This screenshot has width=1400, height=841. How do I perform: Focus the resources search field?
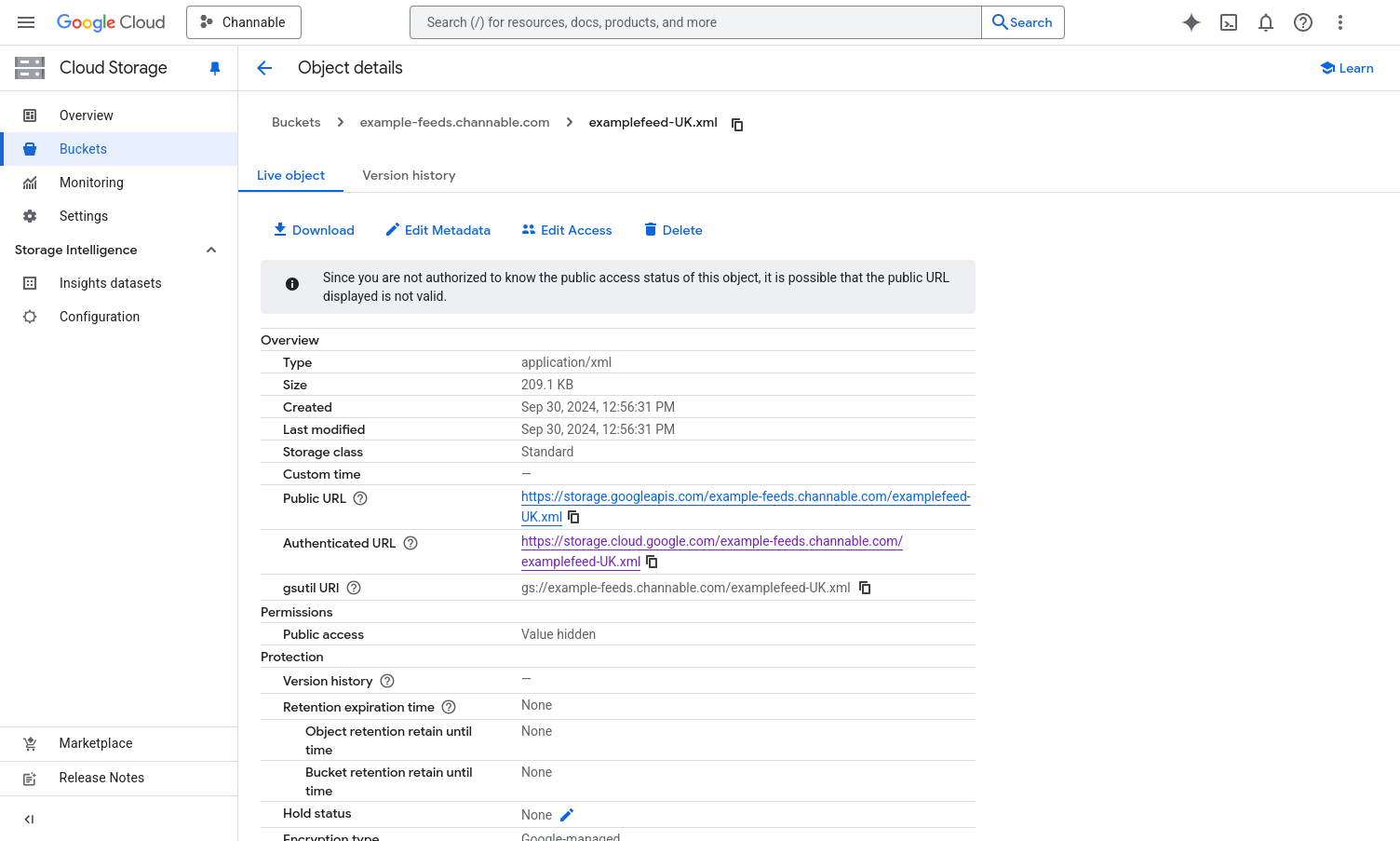694,22
